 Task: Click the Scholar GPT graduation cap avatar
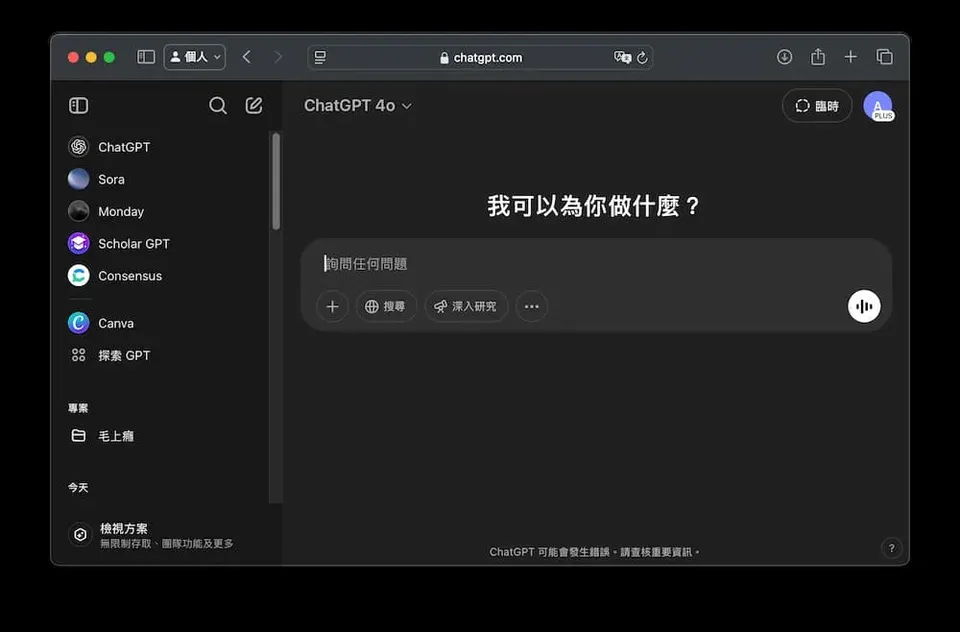point(78,244)
